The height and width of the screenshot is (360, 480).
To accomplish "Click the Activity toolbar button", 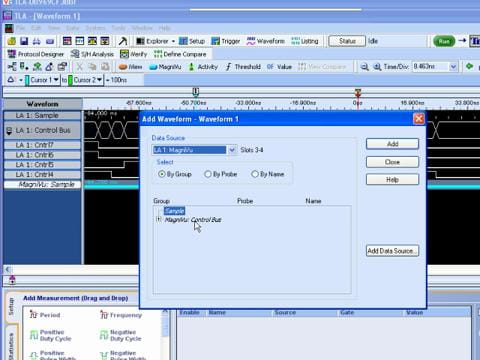I will click(203, 67).
